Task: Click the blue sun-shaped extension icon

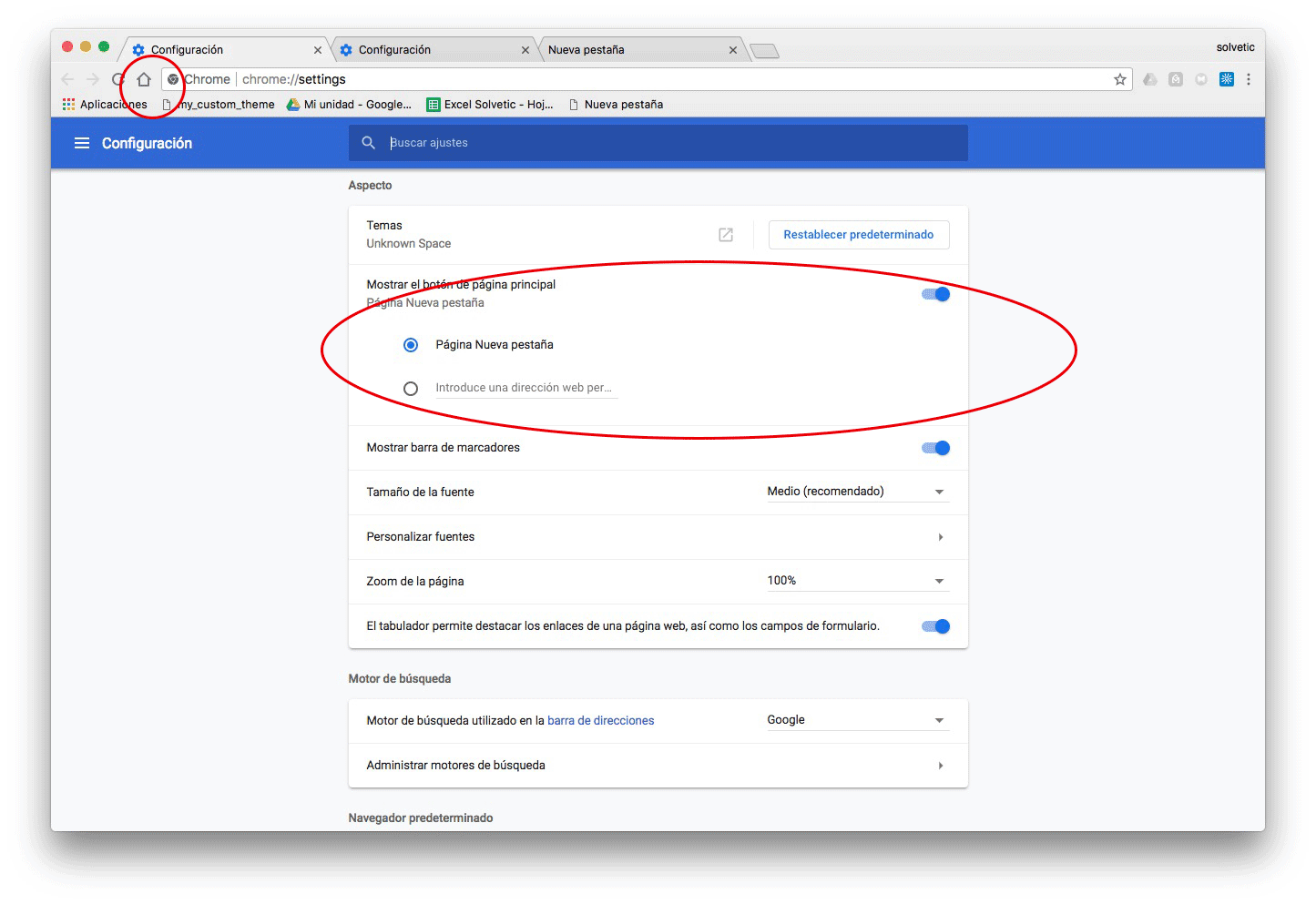Action: [1226, 79]
